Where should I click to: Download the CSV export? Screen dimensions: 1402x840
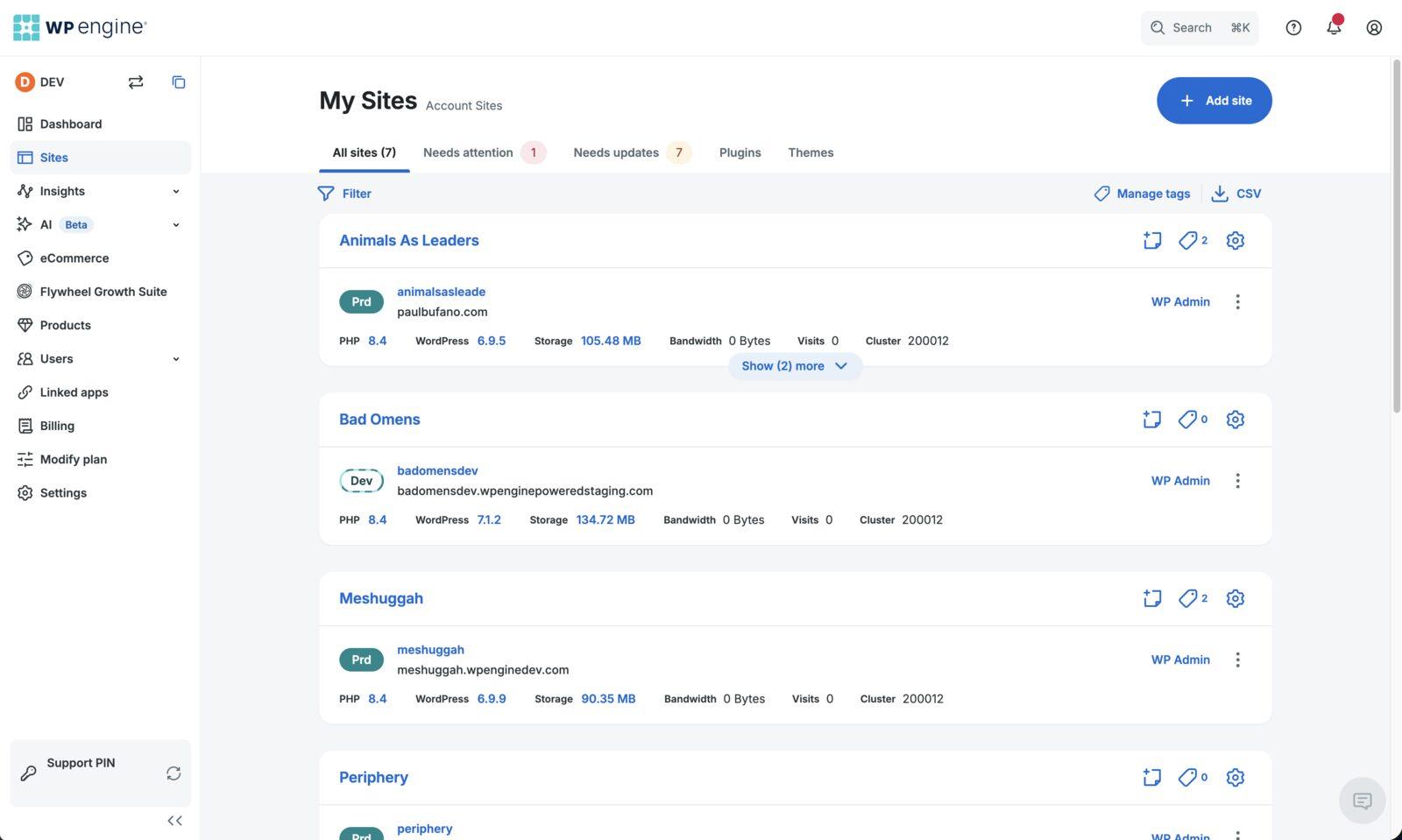1236,194
